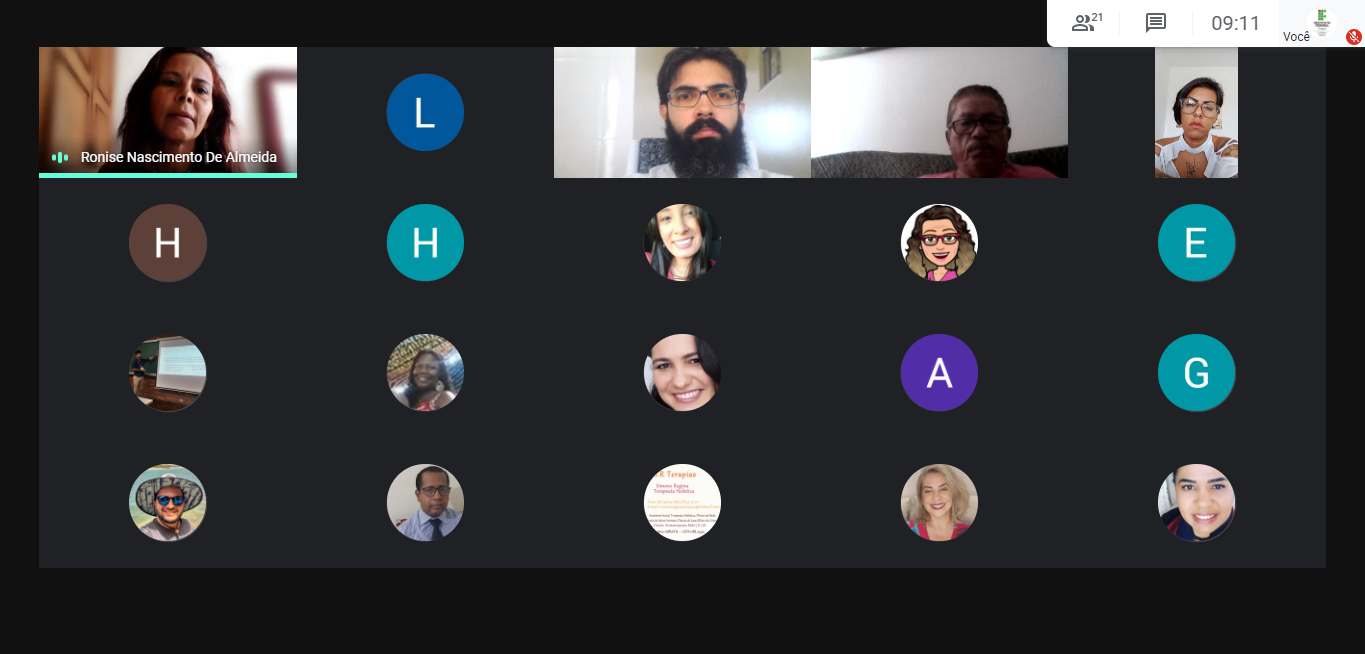
Task: Select the cartoon avatar with red glasses
Action: (939, 243)
